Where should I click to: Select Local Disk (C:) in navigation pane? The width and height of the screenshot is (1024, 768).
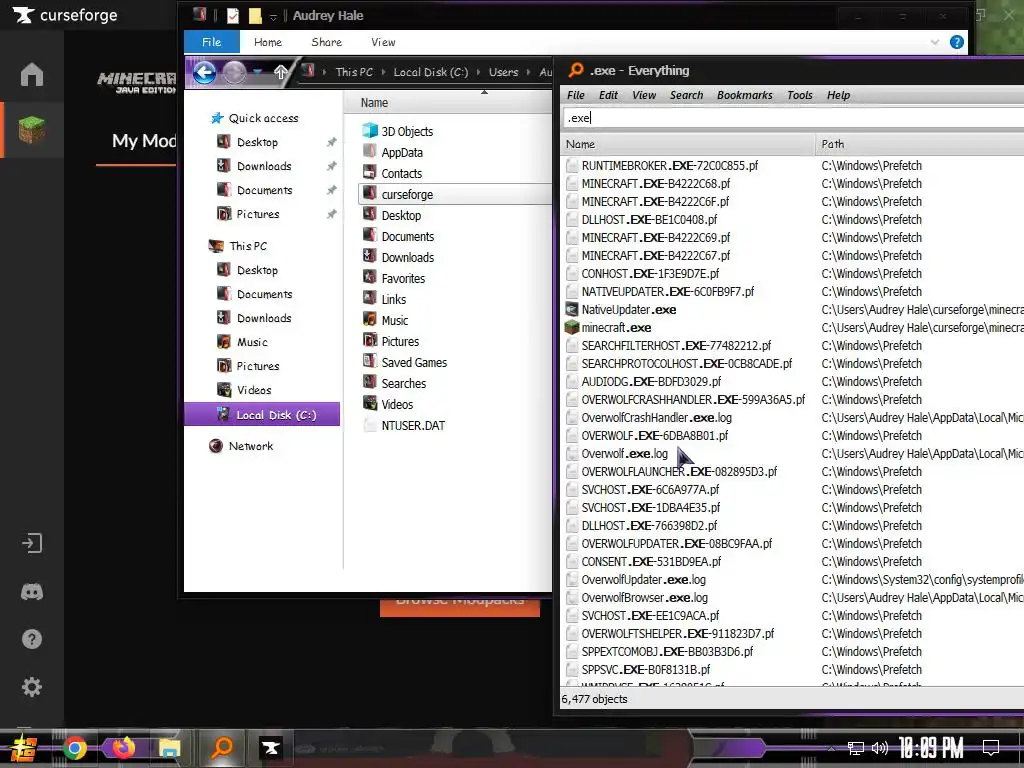(262, 415)
